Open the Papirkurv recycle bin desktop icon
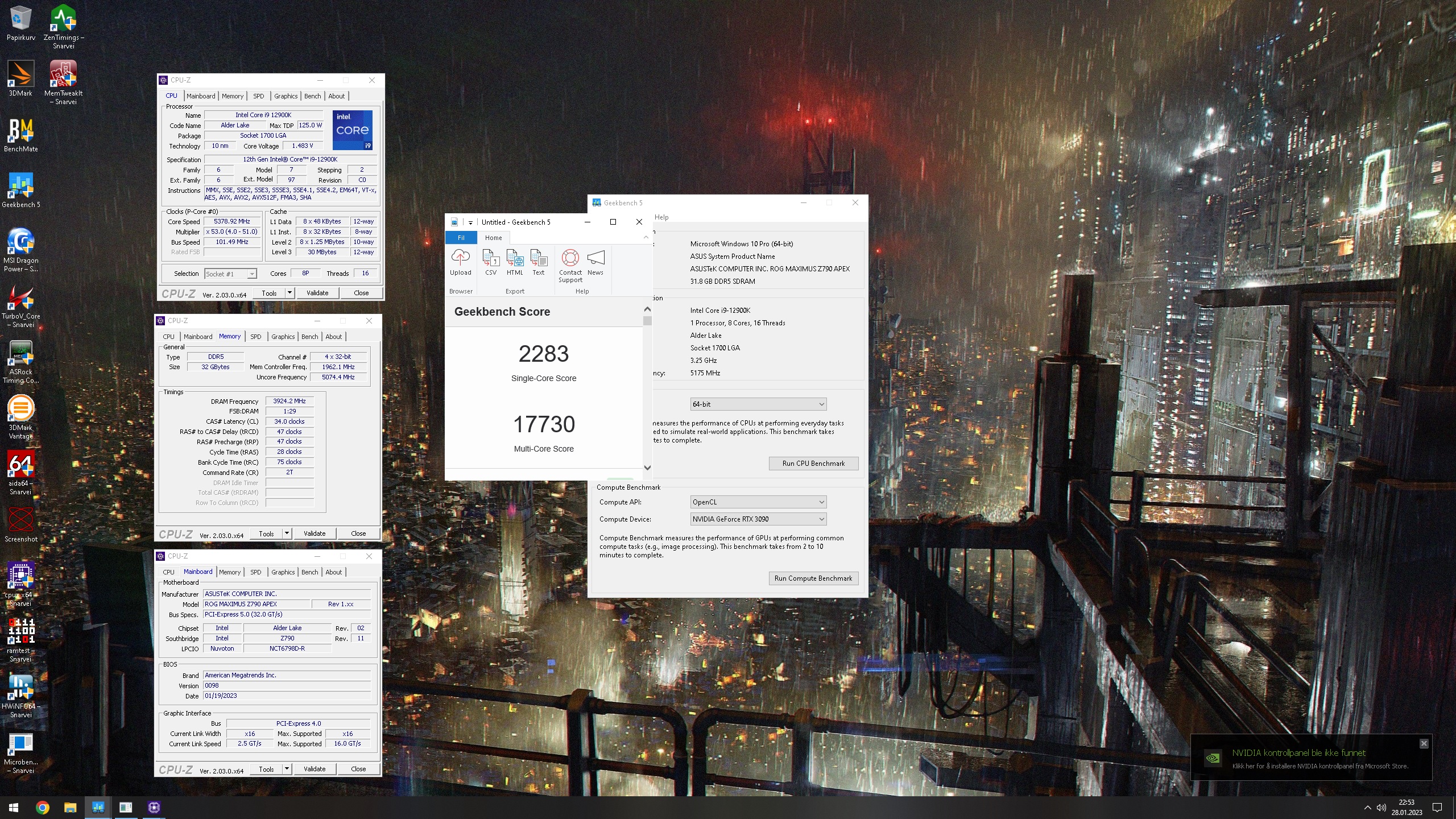The width and height of the screenshot is (1456, 819). pos(21,23)
